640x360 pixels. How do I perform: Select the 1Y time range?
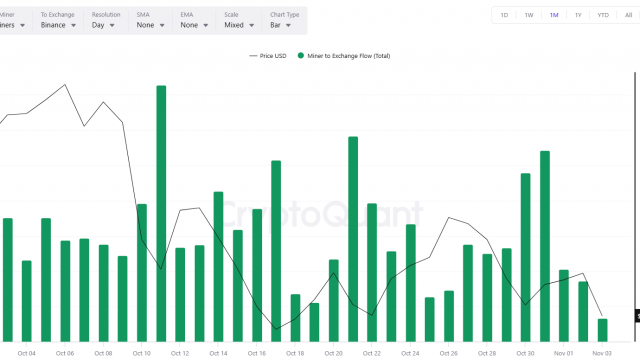578,15
